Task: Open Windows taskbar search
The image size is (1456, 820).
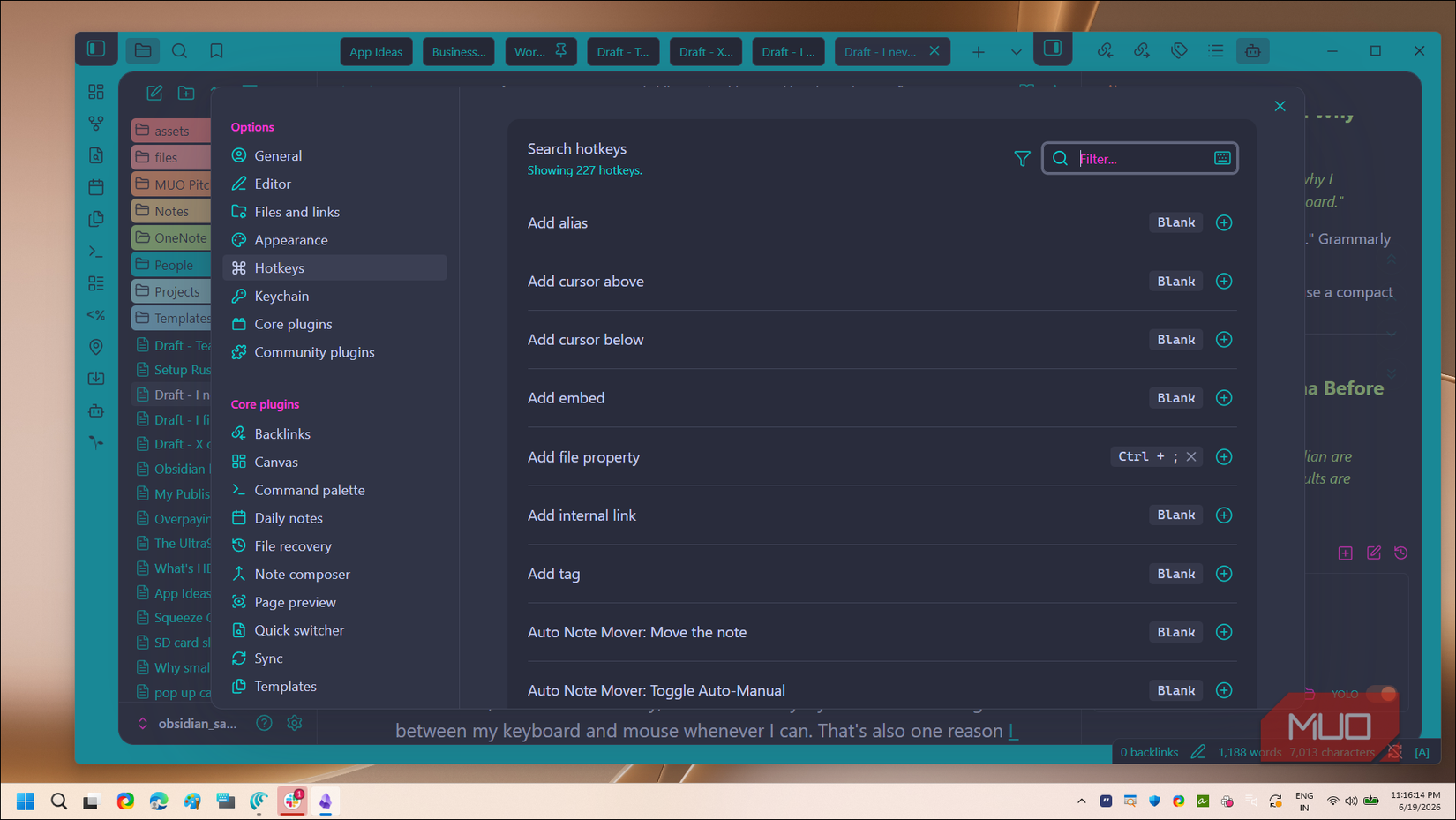Action: pyautogui.click(x=59, y=801)
